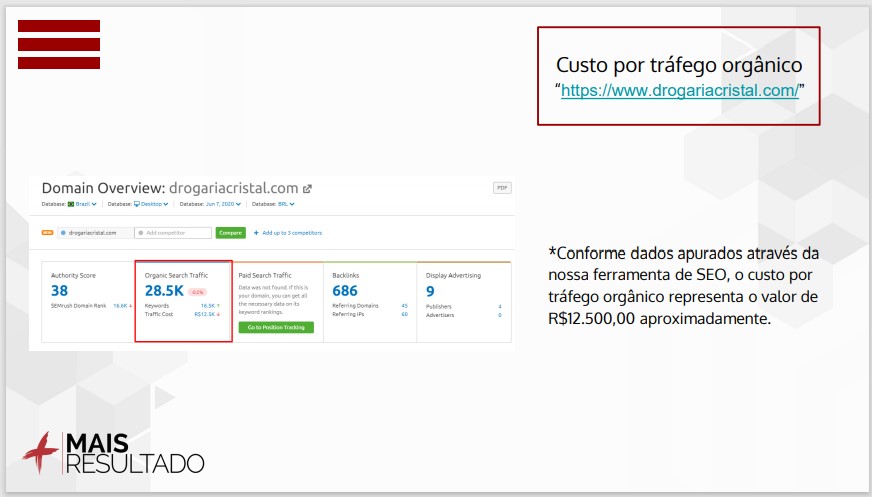The image size is (872, 497).
Task: Click Add up to 3 competitors link
Action: [288, 233]
